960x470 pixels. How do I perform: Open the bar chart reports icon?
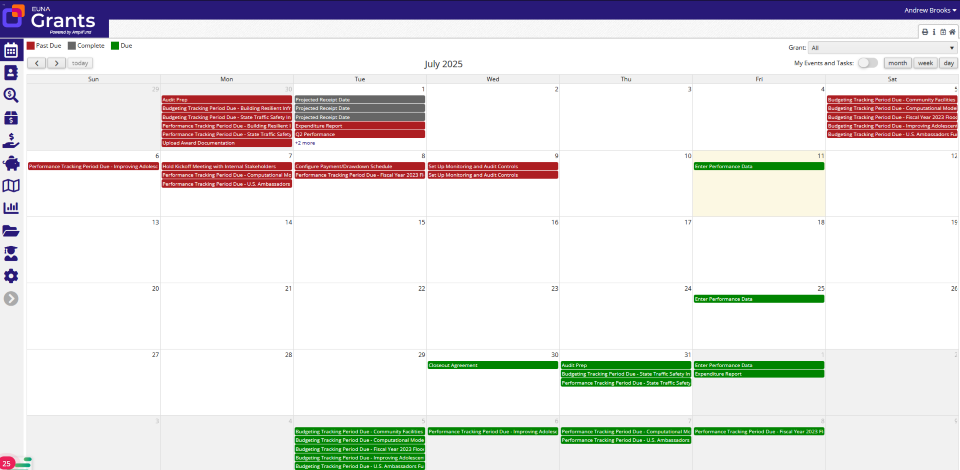(x=11, y=208)
